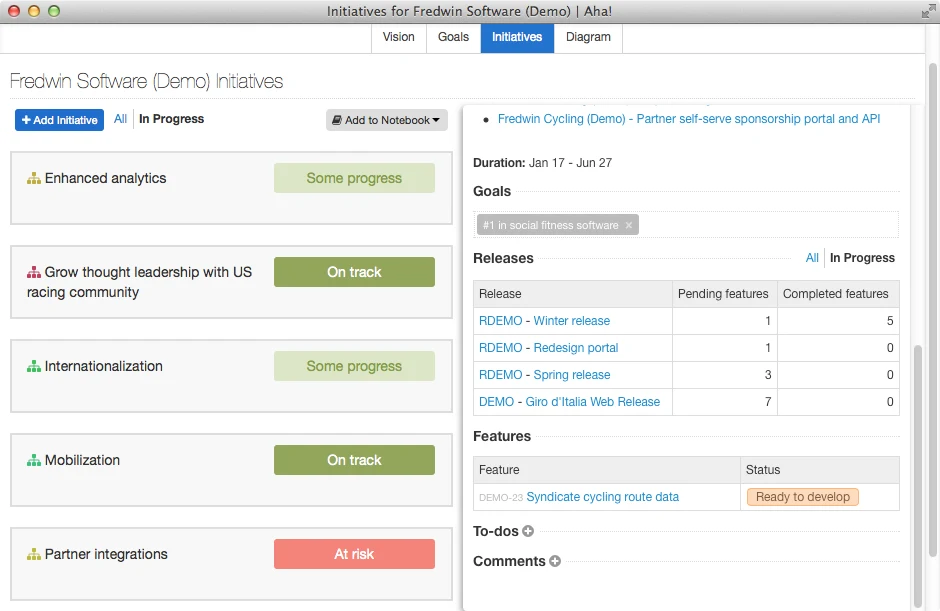Screen dimensions: 940x611
Task: Click On track status for Grow thought leadership
Action: click(354, 272)
